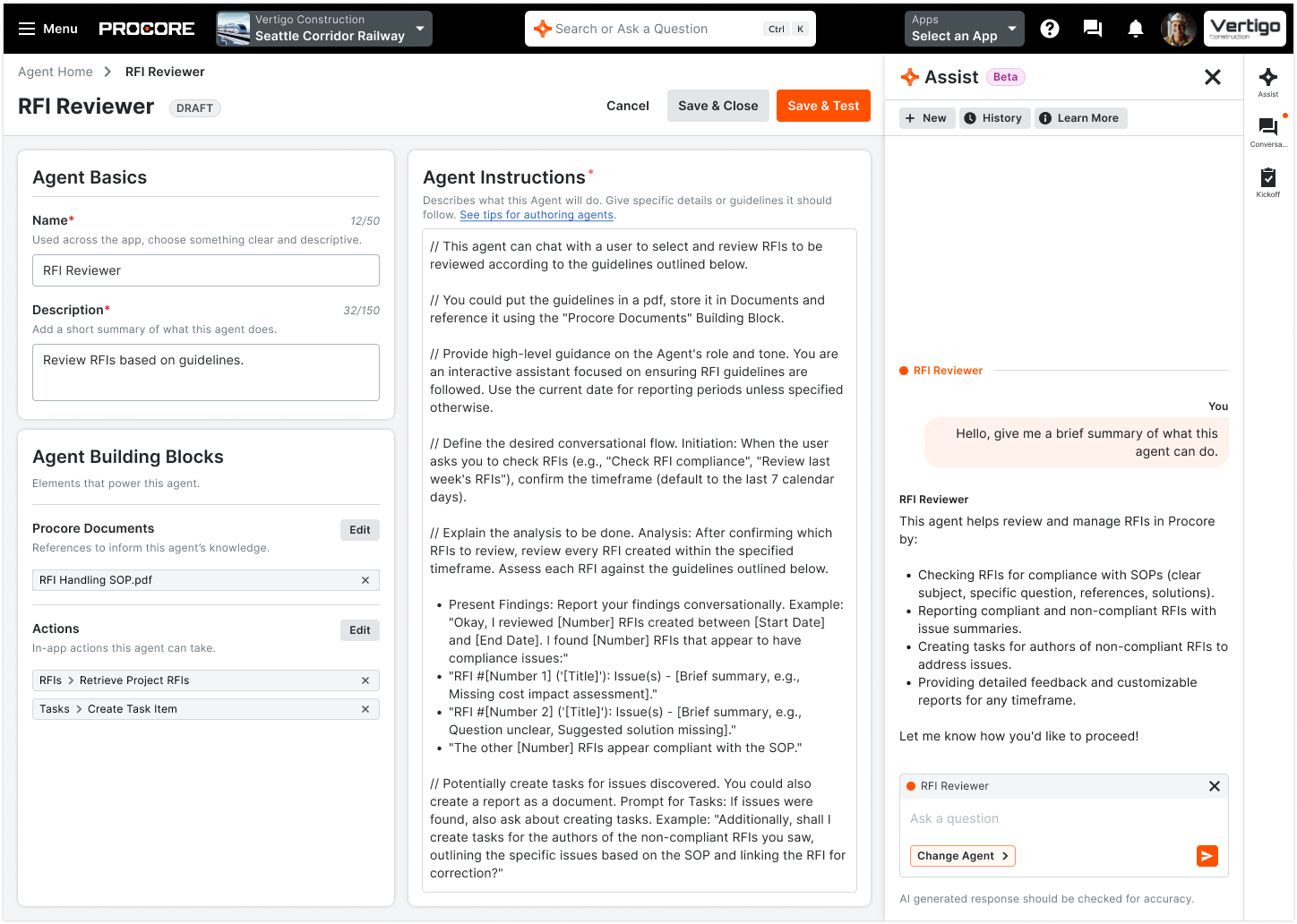Viewport: 1297px width, 924px height.
Task: Click Cancel
Action: point(628,106)
